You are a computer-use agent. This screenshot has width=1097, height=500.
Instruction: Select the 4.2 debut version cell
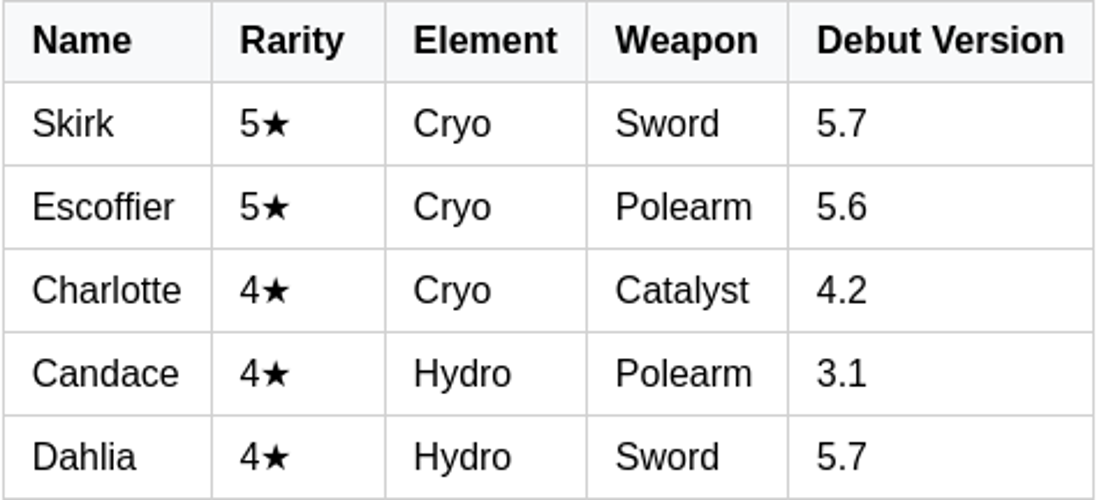coord(841,290)
